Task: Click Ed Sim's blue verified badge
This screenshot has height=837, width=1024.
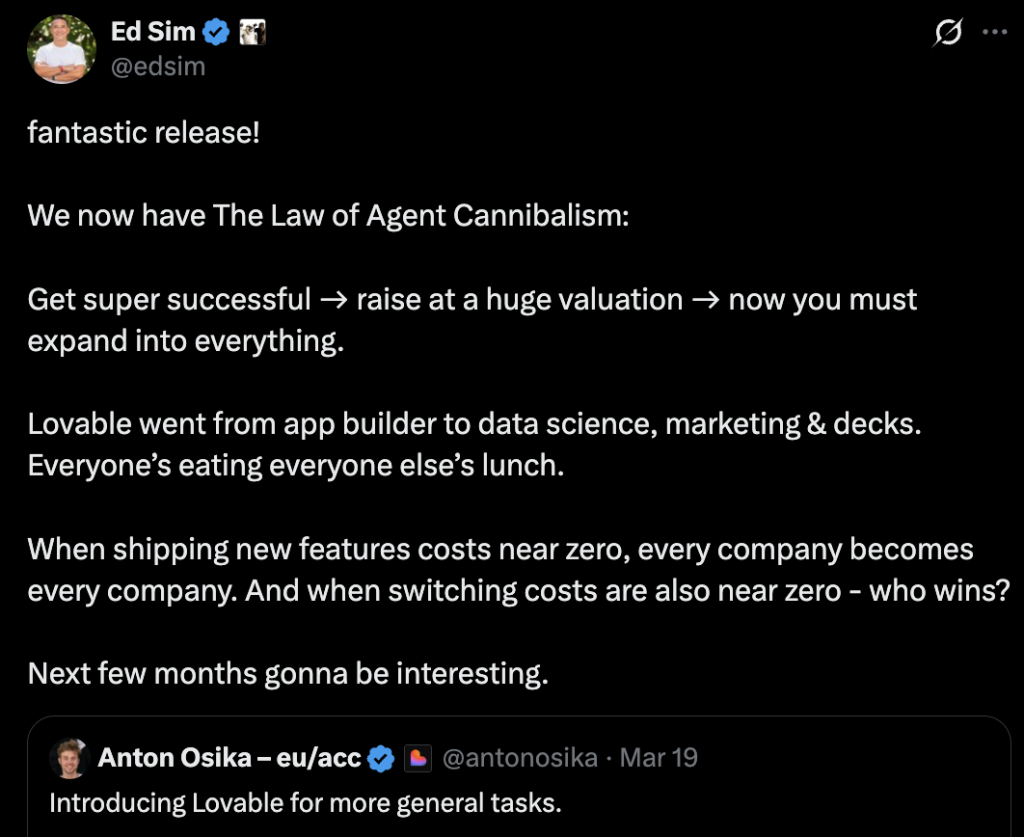Action: (216, 32)
